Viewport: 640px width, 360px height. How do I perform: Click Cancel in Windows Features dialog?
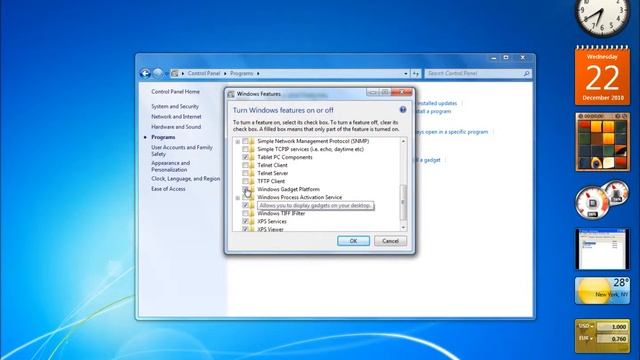pos(390,241)
